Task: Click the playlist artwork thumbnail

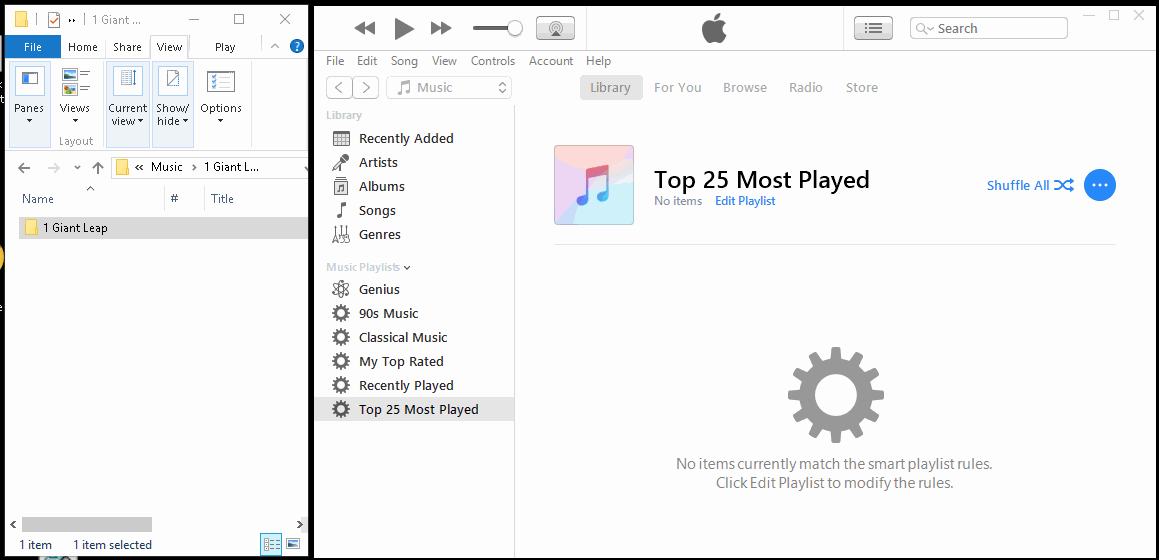Action: click(594, 185)
